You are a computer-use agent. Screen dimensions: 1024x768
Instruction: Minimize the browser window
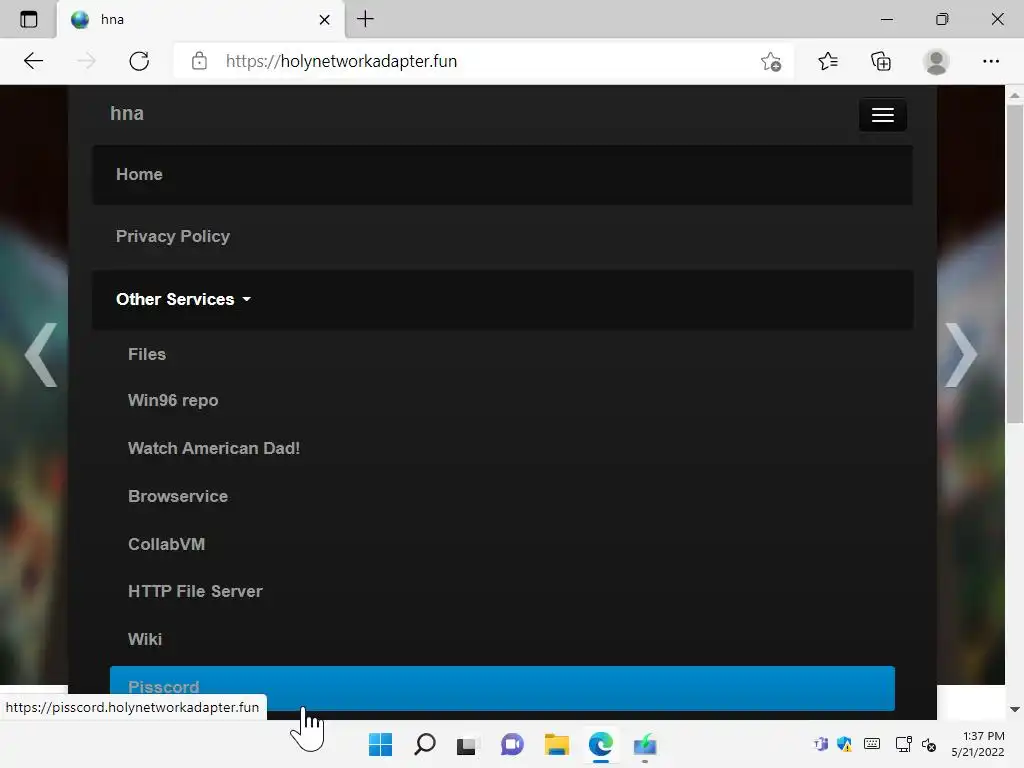tap(887, 20)
